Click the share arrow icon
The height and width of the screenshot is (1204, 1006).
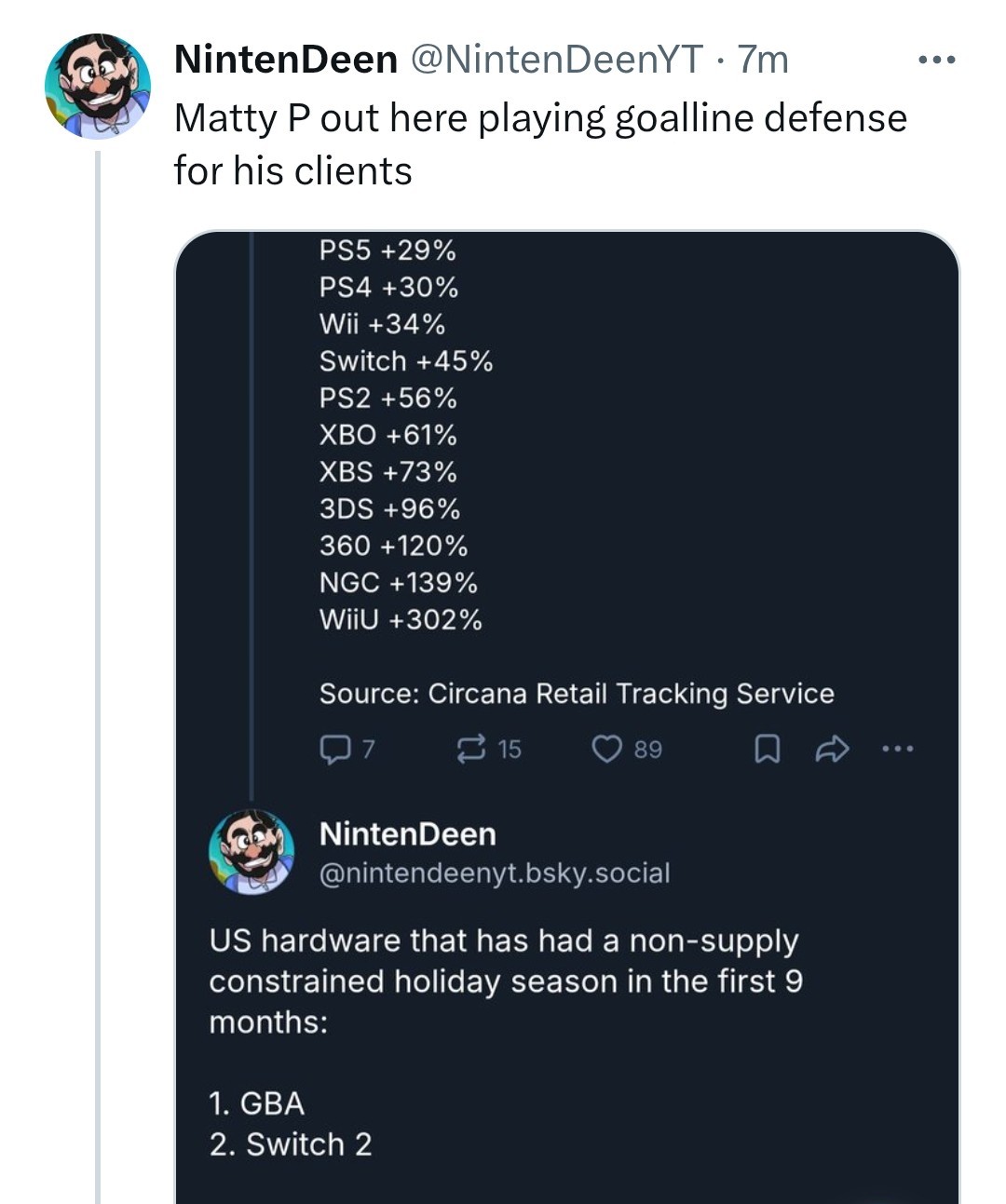(832, 749)
